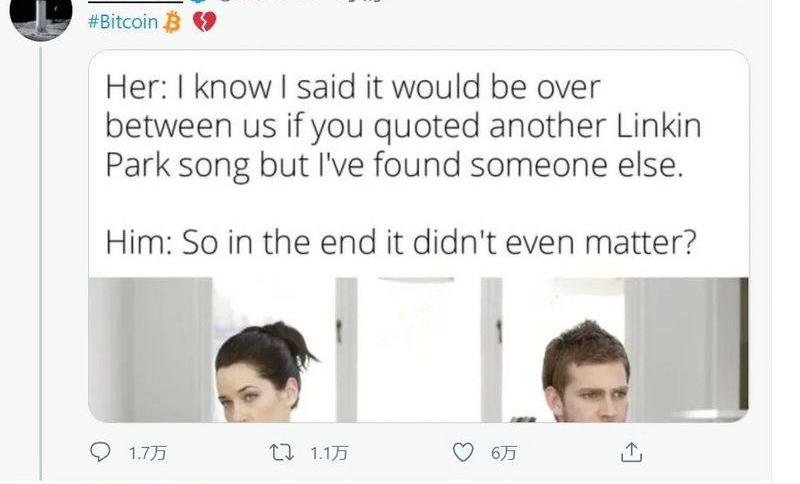Click the word "Linkin" in the meme
Image resolution: width=800 pixels, height=484 pixels.
[x=653, y=127]
